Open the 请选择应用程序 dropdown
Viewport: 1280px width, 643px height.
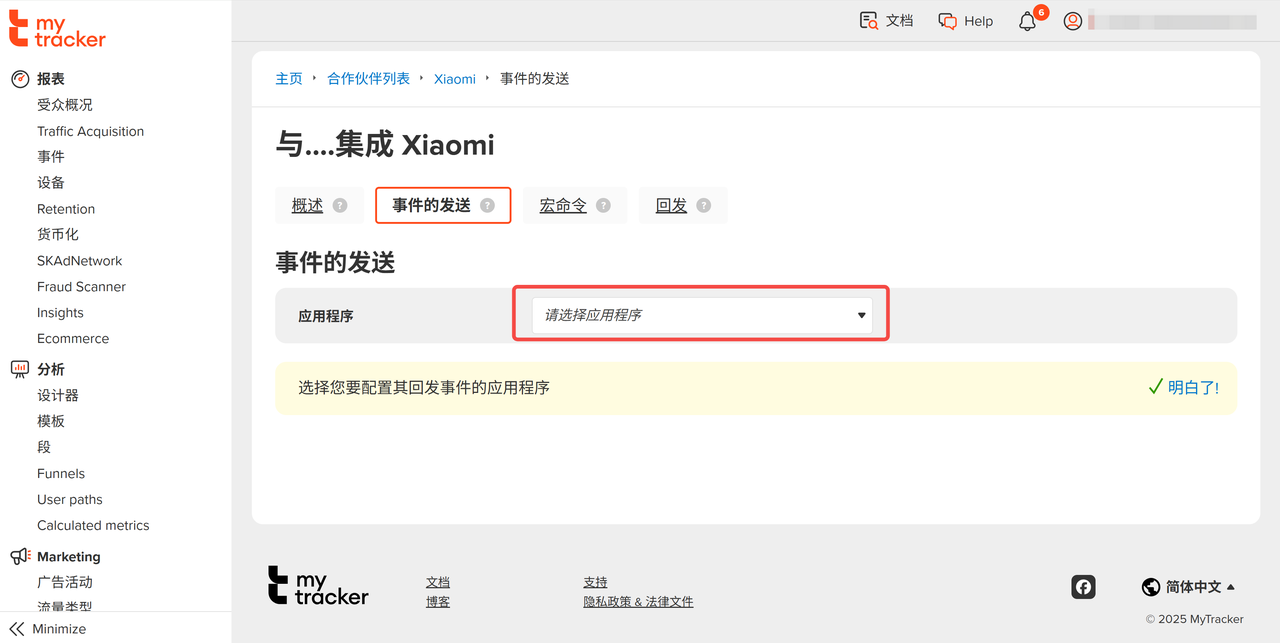tap(701, 315)
